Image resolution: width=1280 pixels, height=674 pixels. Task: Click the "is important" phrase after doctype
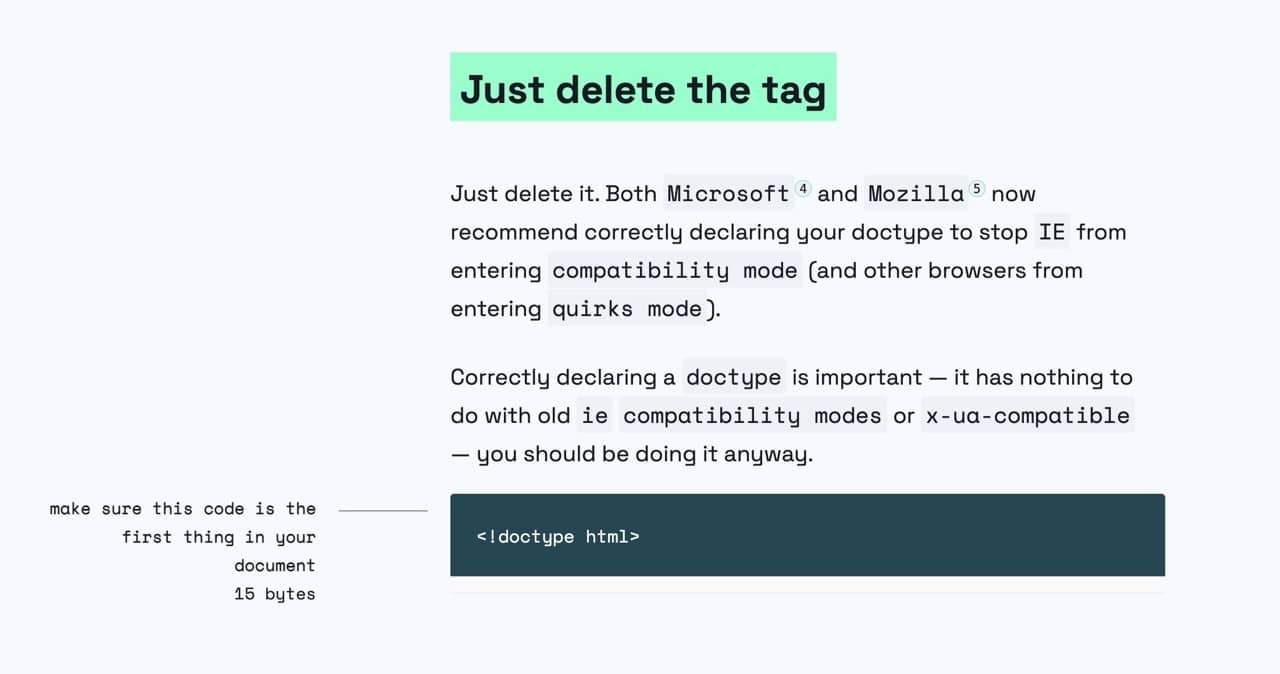(x=857, y=378)
